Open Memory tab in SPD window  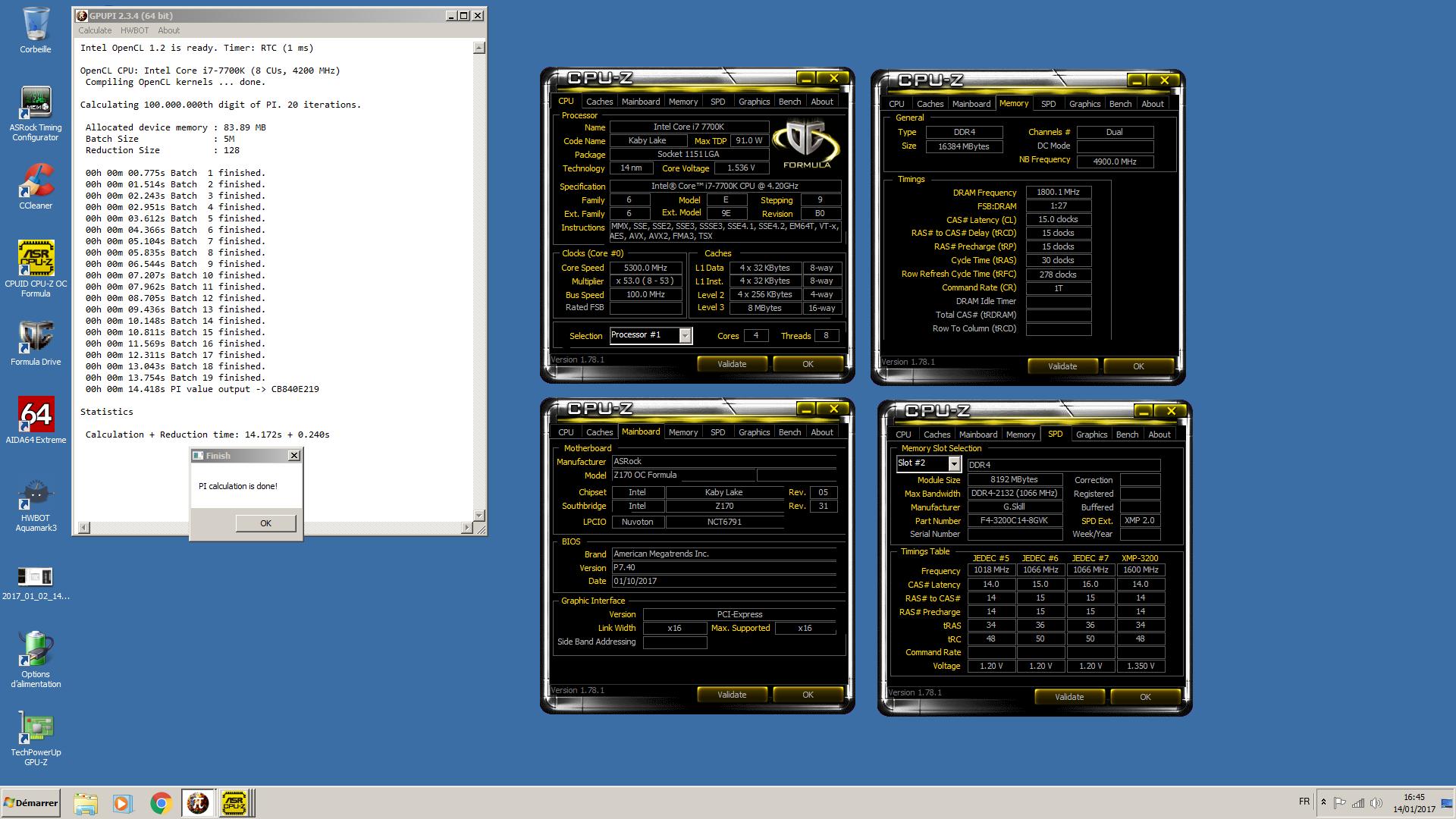click(1020, 435)
